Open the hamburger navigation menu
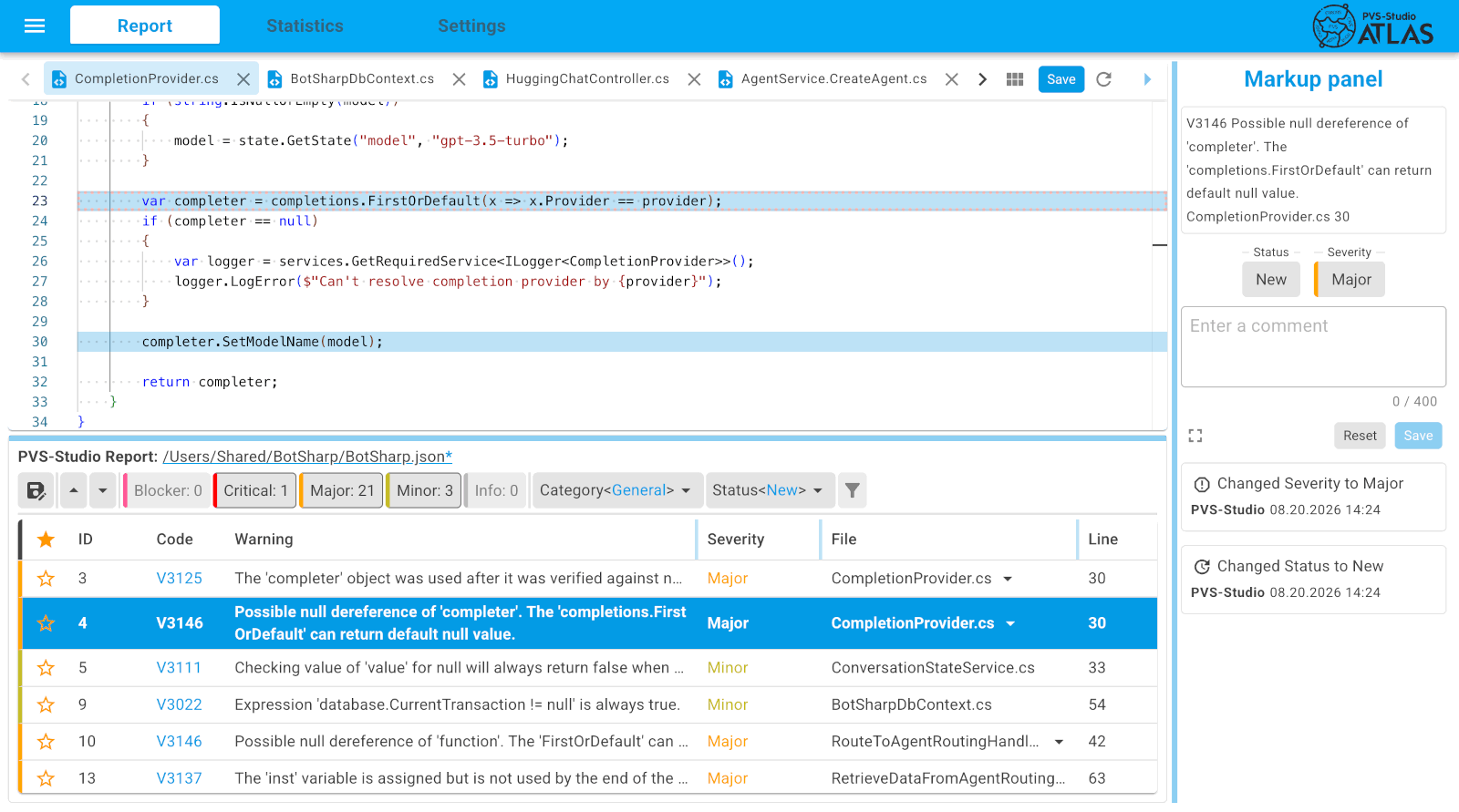The width and height of the screenshot is (1459, 812). coord(35,26)
